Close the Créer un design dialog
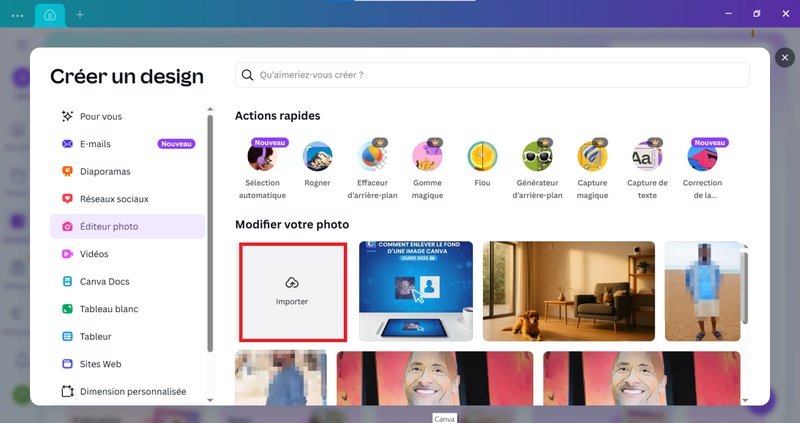Viewport: 800px width, 423px height. pos(785,57)
